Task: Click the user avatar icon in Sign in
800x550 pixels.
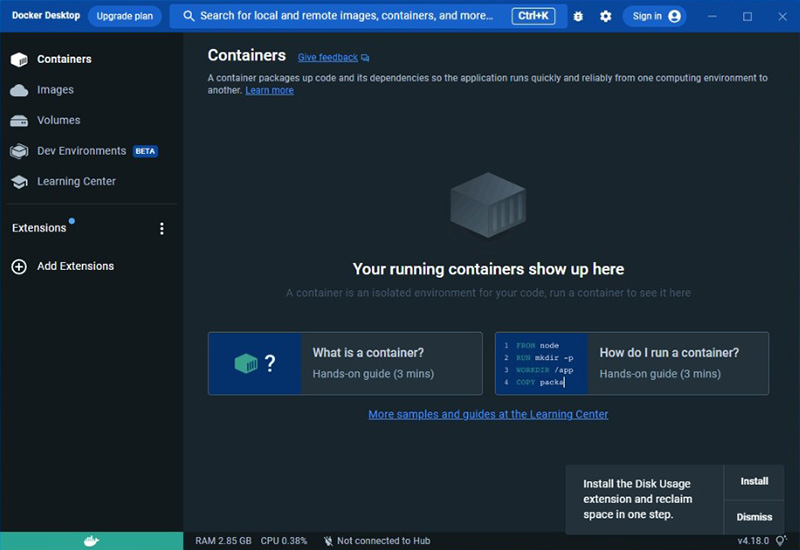Action: (x=674, y=16)
